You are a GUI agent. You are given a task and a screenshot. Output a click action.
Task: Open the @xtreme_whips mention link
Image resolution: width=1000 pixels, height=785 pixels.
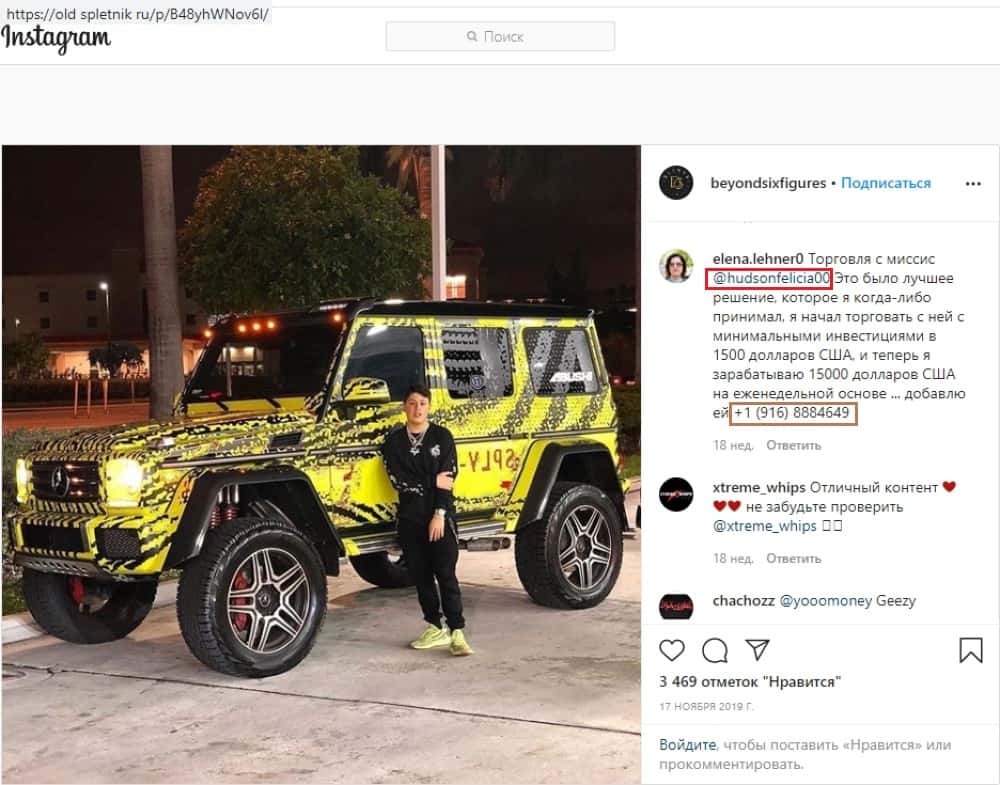(x=764, y=526)
